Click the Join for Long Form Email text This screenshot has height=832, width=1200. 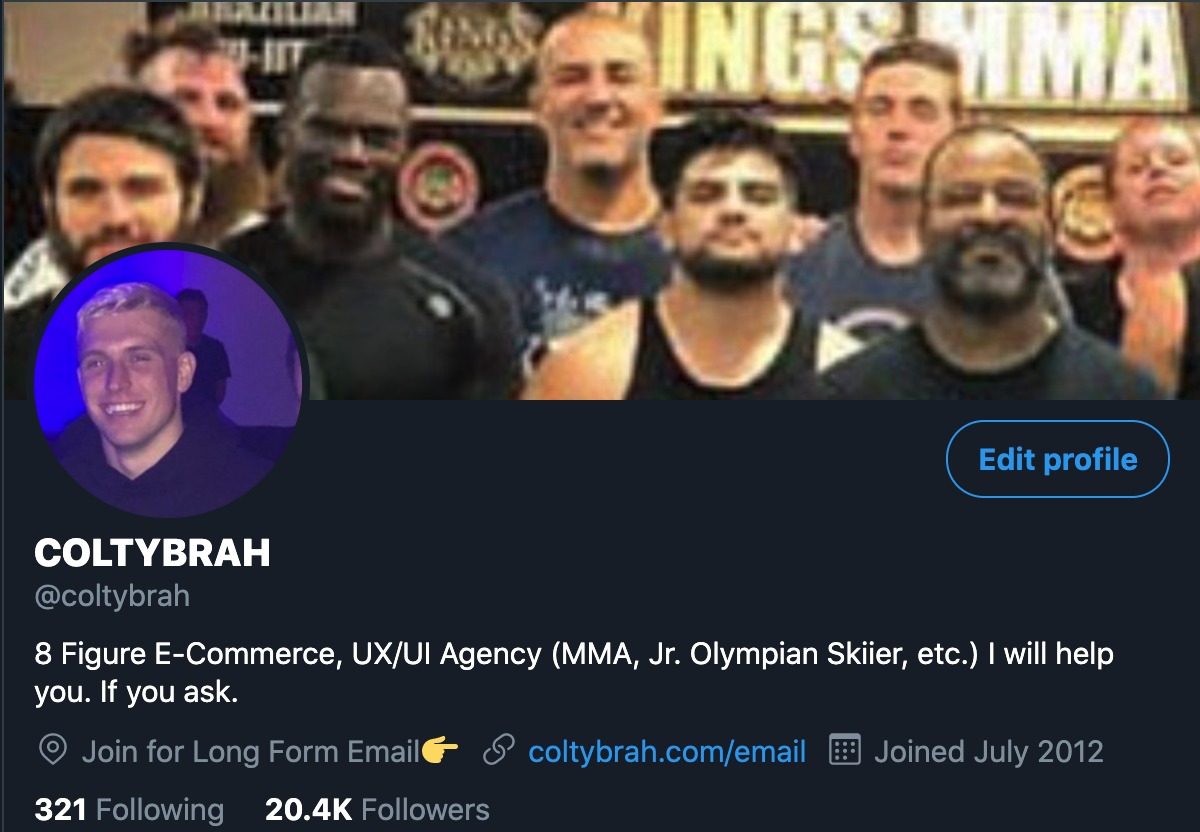(x=250, y=751)
